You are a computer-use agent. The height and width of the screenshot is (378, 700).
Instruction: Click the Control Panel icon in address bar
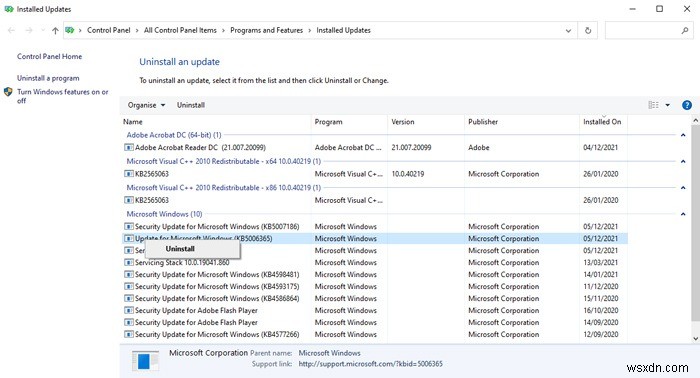pyautogui.click(x=70, y=30)
